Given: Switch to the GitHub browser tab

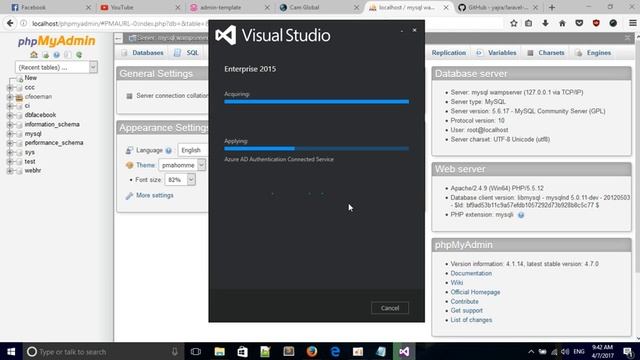Looking at the screenshot, I should point(498,7).
